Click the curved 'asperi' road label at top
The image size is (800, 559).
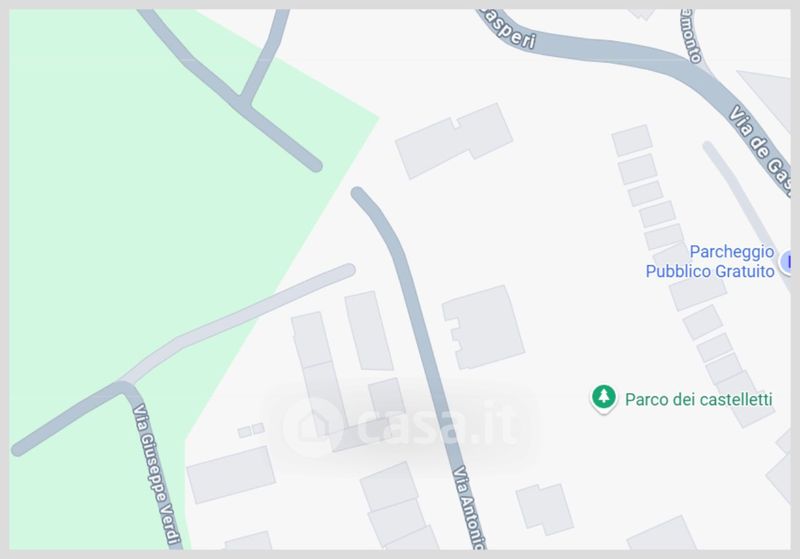point(508,31)
